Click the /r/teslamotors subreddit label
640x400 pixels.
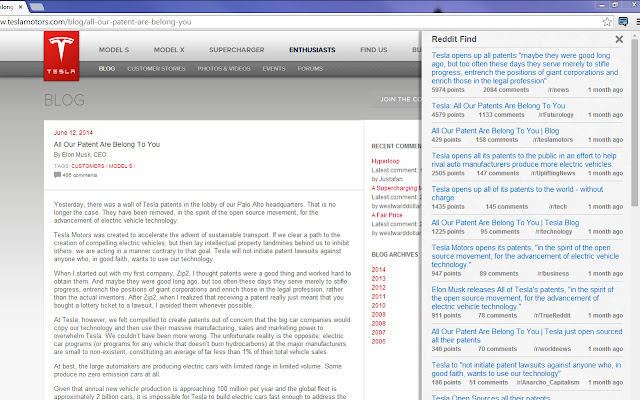point(553,140)
